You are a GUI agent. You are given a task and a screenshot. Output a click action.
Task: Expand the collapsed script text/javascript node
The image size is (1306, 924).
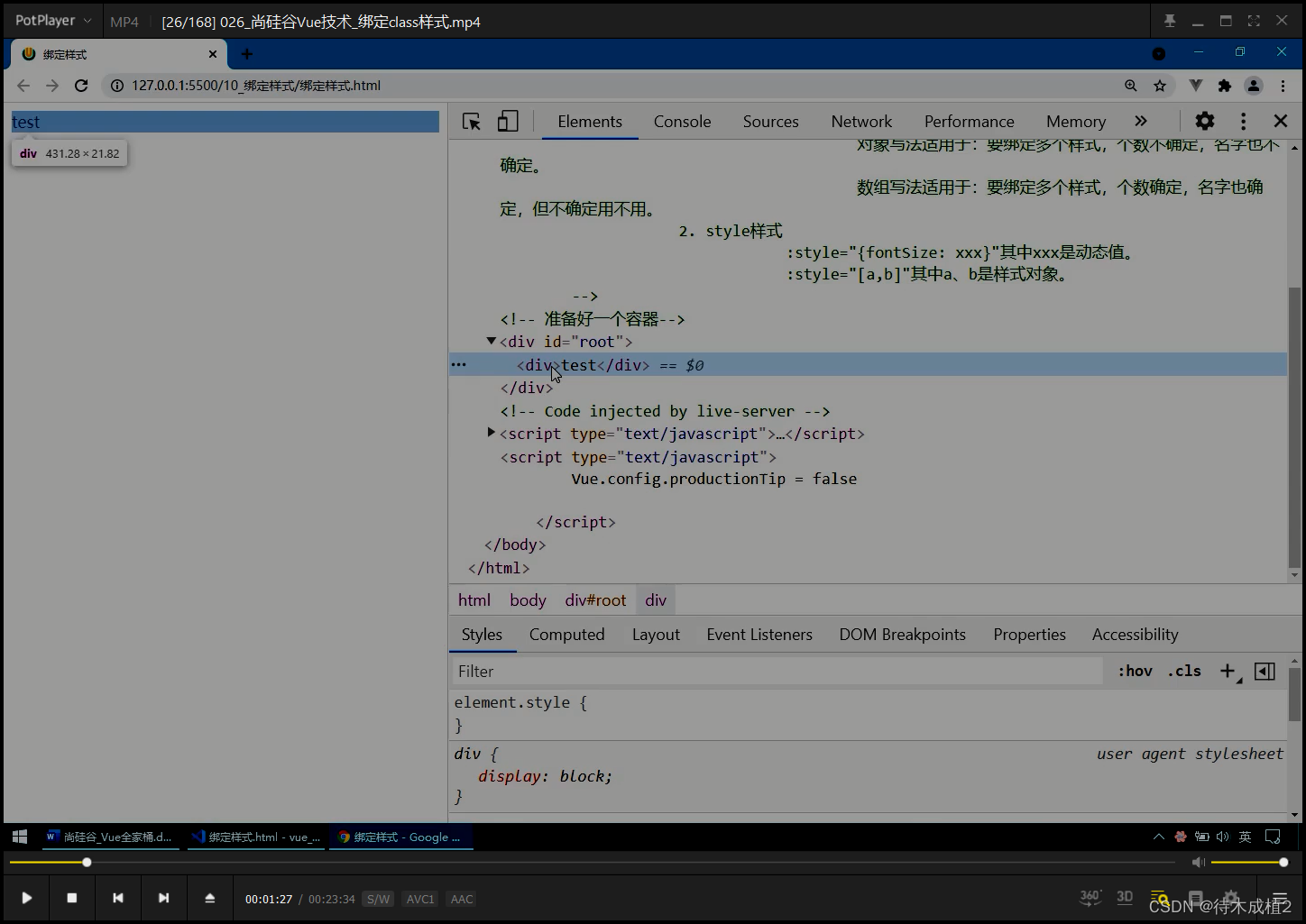pos(492,433)
